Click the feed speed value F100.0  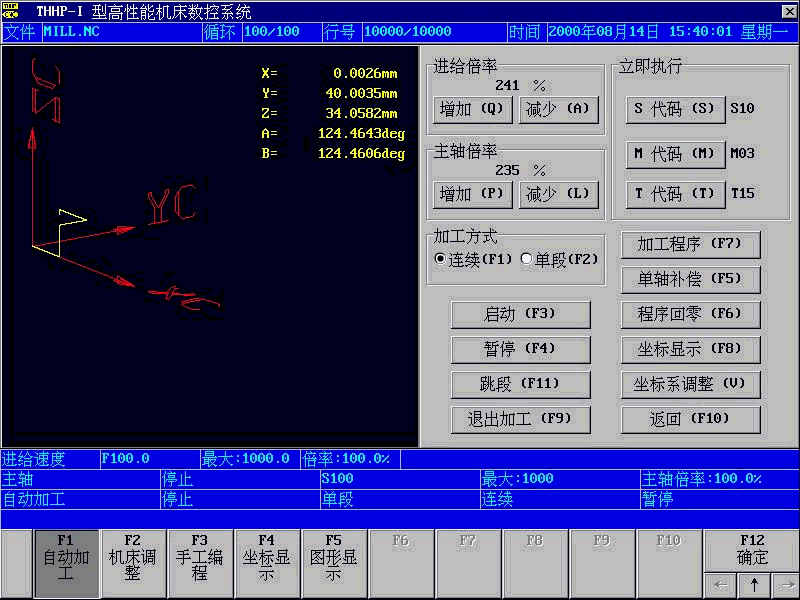click(x=126, y=459)
